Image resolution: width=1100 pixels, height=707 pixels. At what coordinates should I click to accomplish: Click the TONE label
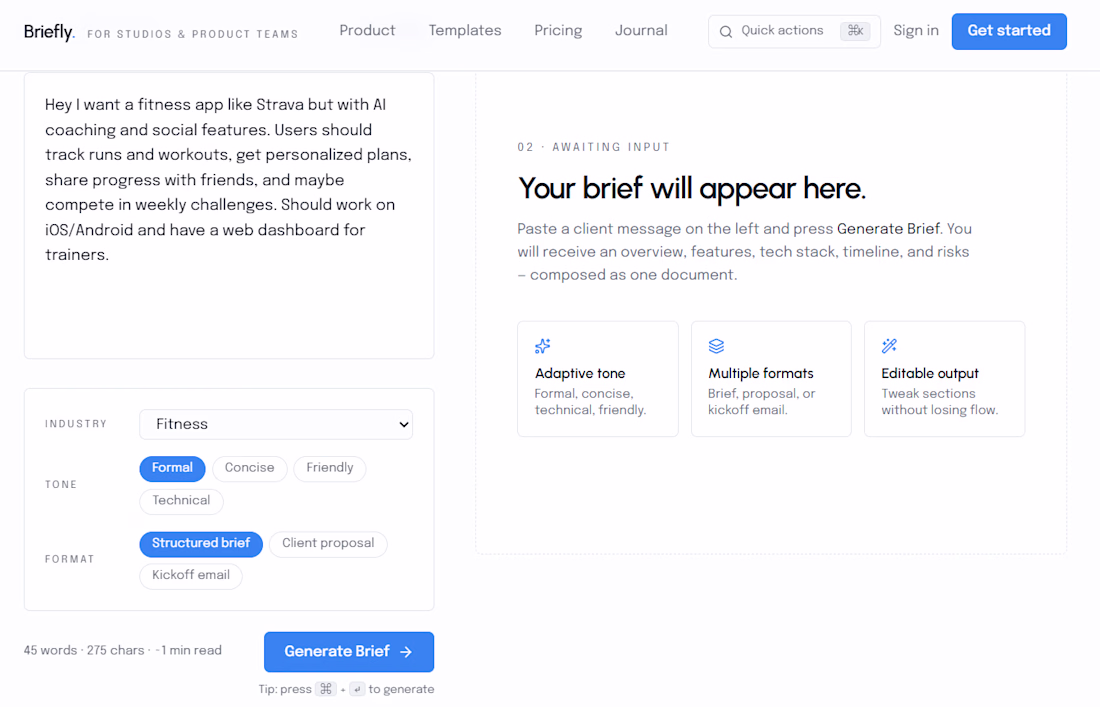61,485
